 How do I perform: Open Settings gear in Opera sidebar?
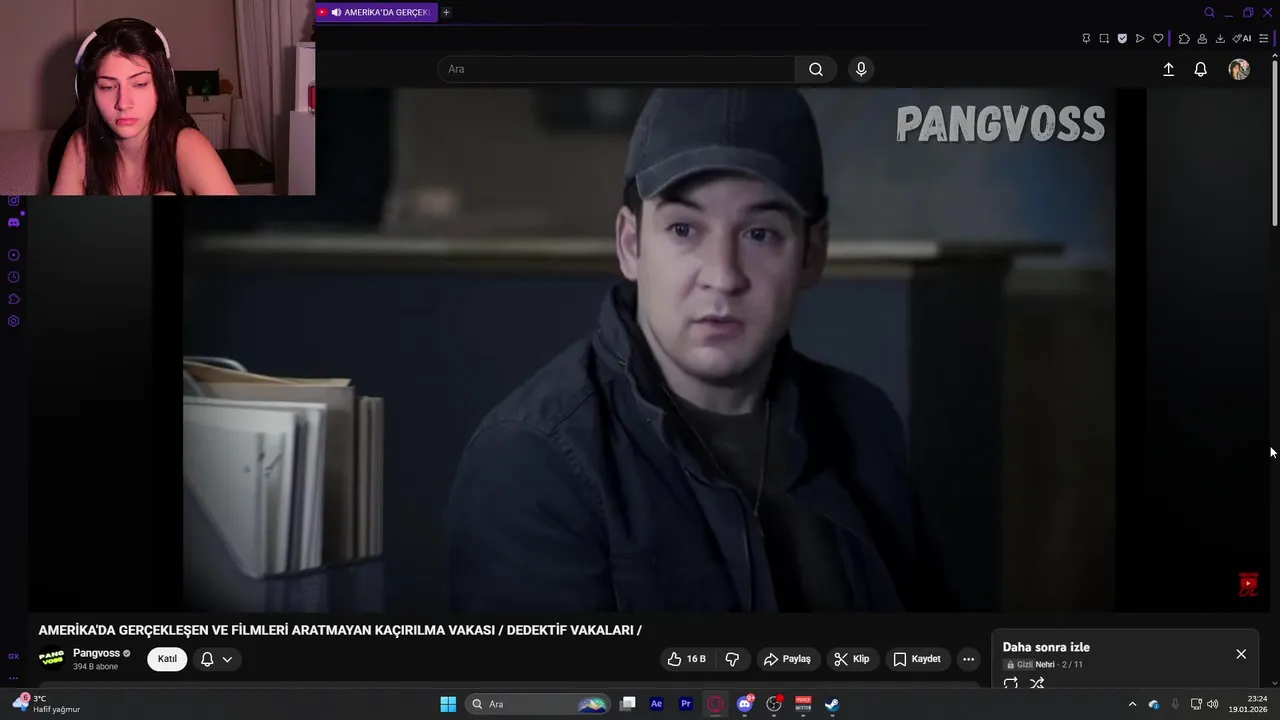pyautogui.click(x=13, y=321)
